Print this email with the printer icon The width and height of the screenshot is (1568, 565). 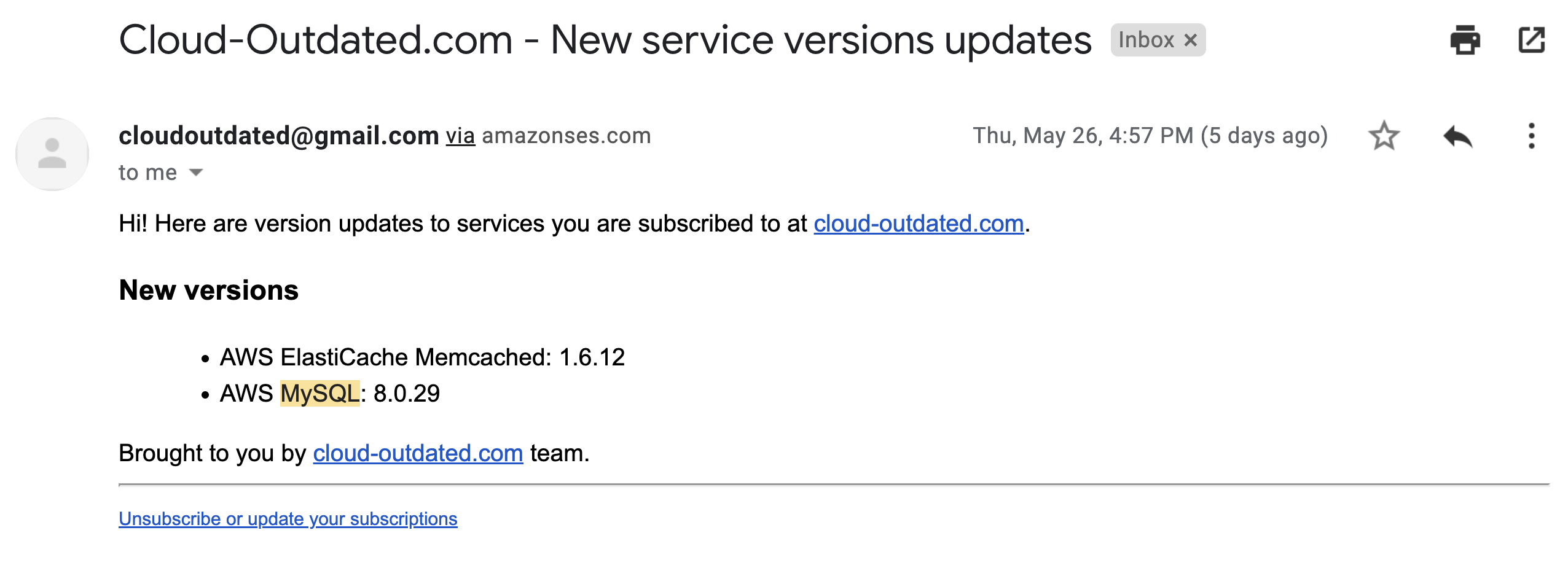(x=1465, y=40)
